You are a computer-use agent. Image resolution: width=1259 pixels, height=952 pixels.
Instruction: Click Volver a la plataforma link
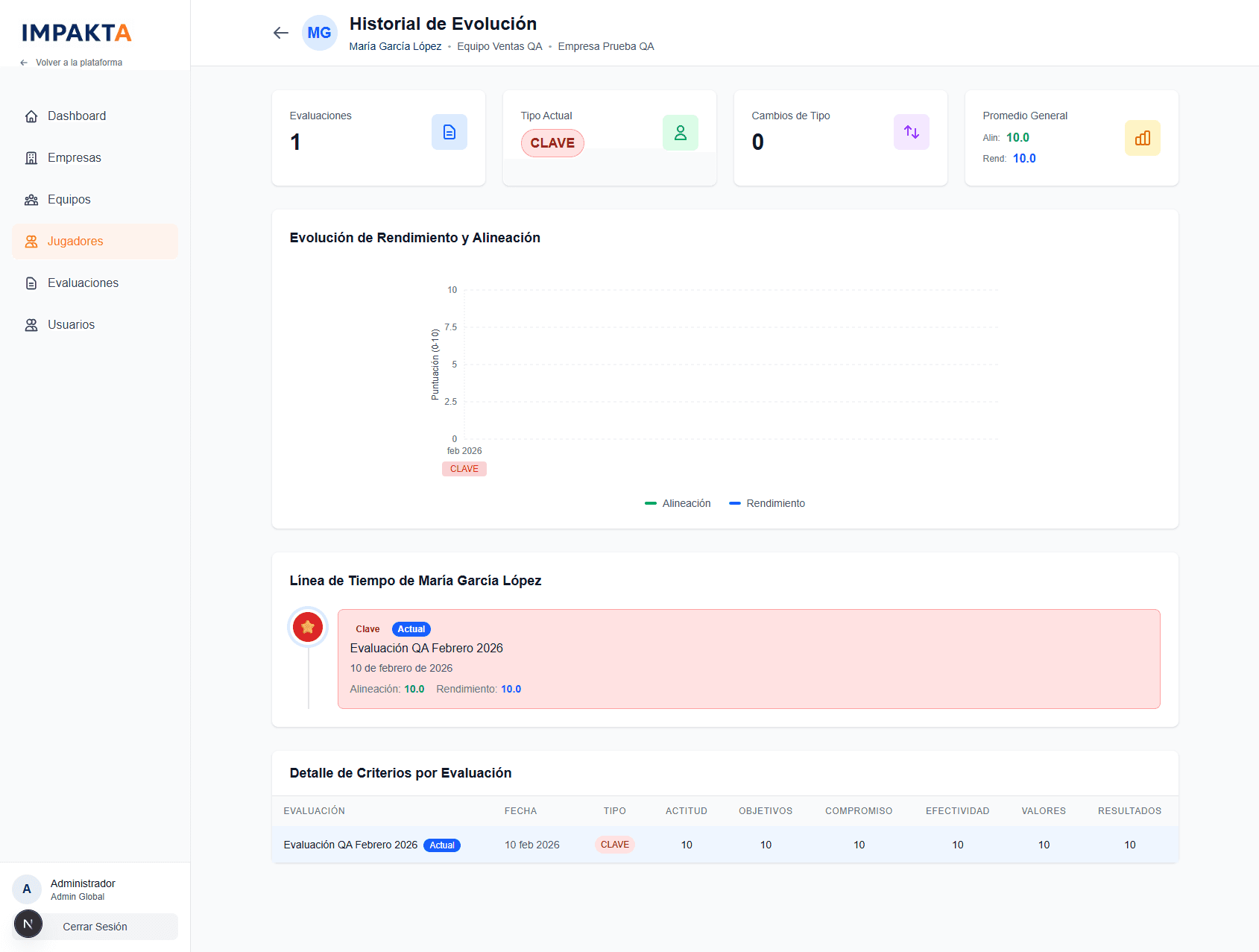point(78,63)
